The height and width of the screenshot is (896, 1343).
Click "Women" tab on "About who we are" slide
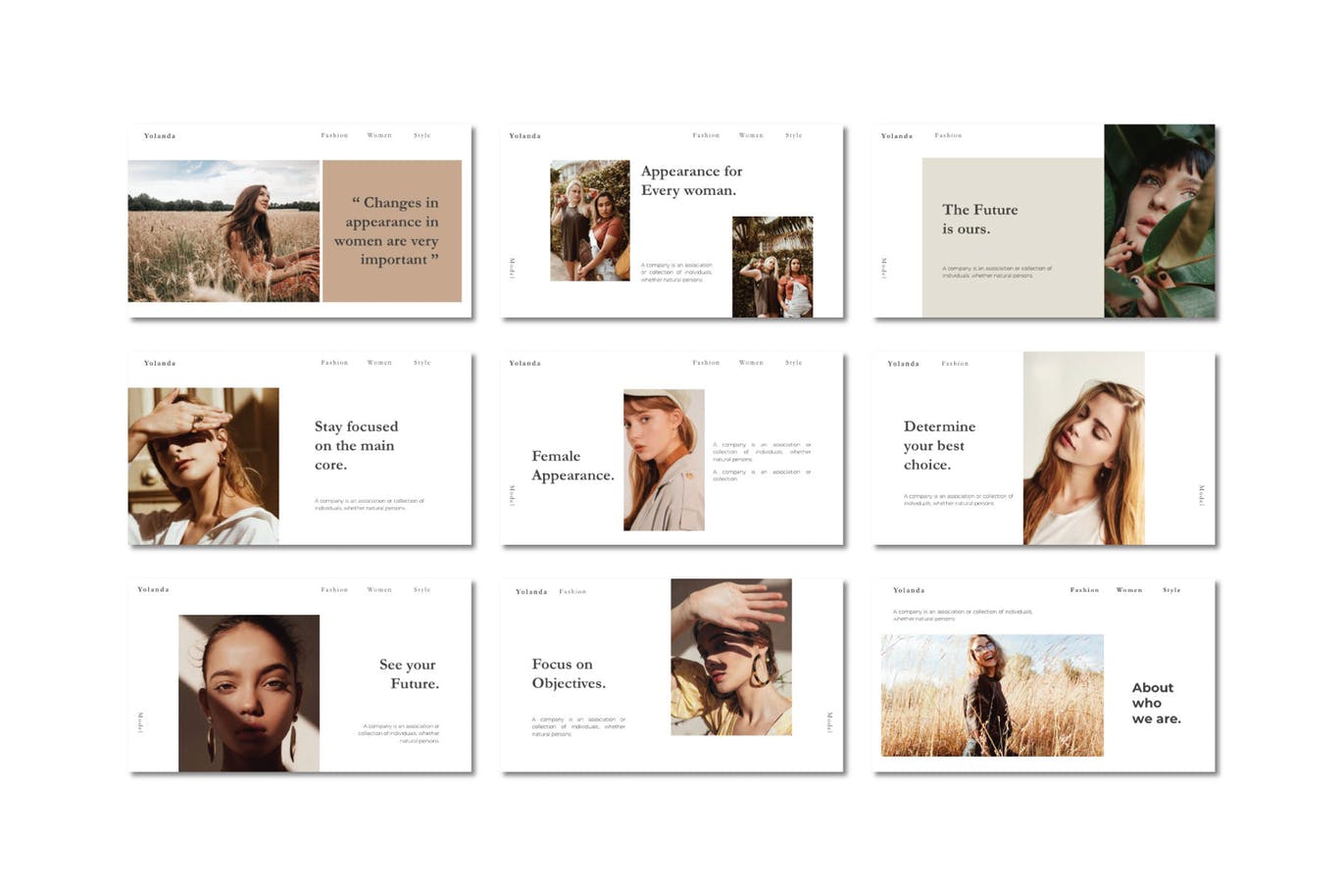click(x=1129, y=590)
